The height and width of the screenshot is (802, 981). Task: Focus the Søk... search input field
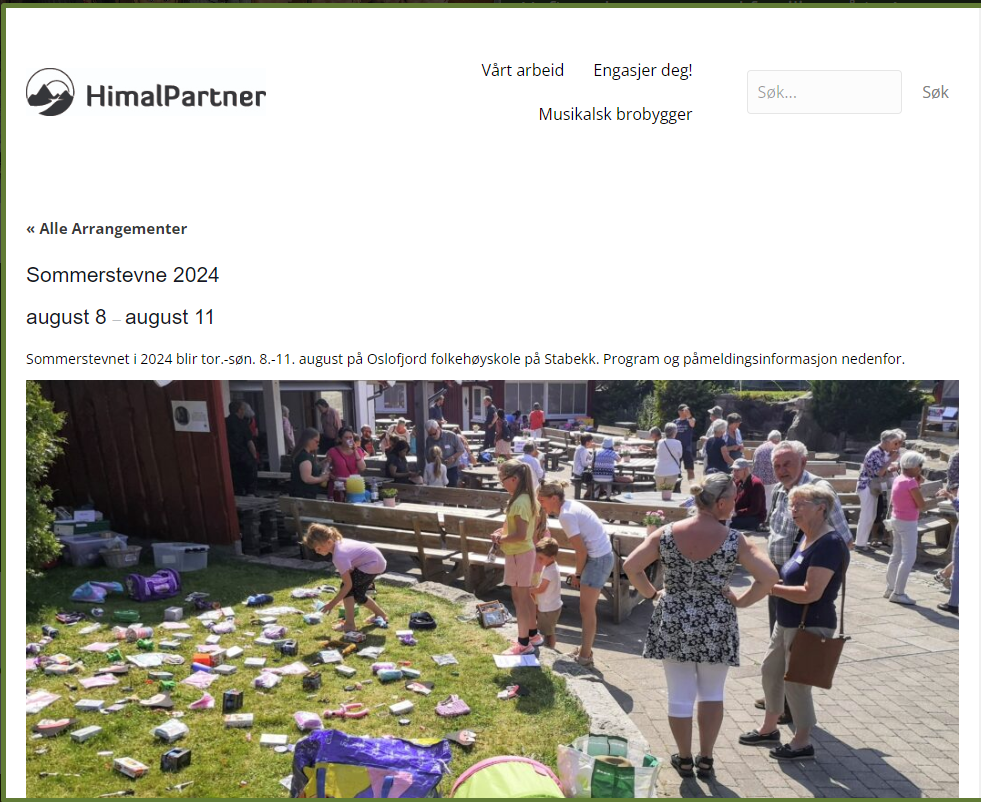point(824,92)
